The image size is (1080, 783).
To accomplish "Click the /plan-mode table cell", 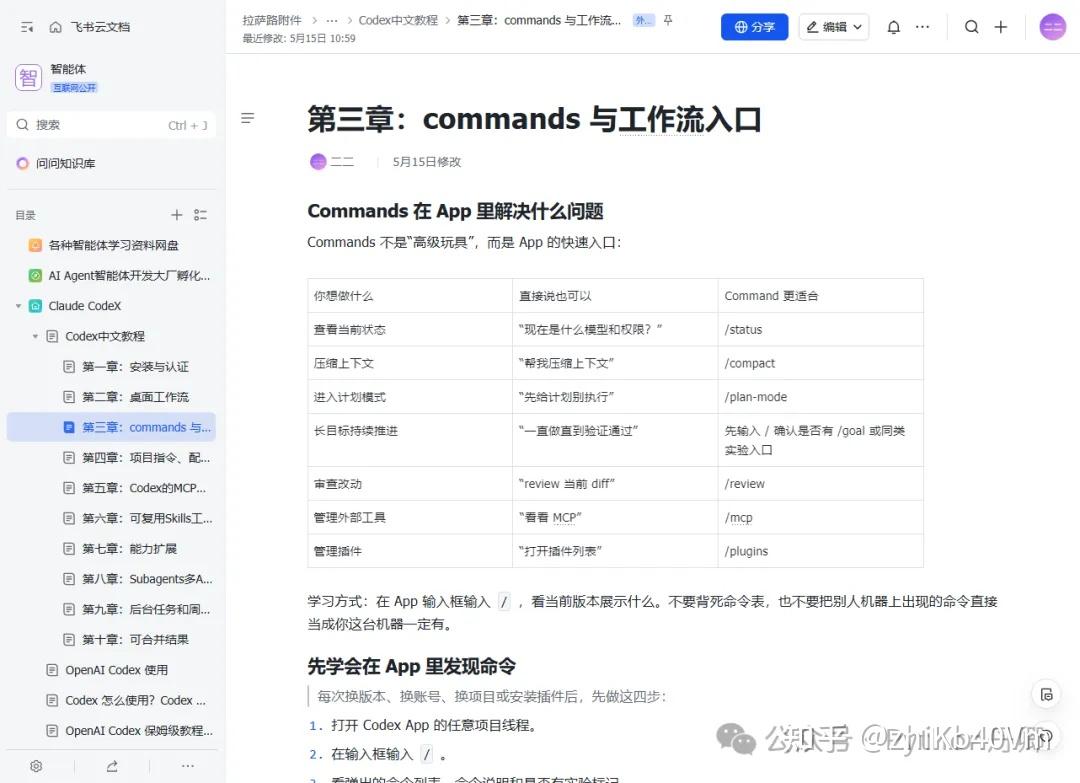I will [820, 397].
